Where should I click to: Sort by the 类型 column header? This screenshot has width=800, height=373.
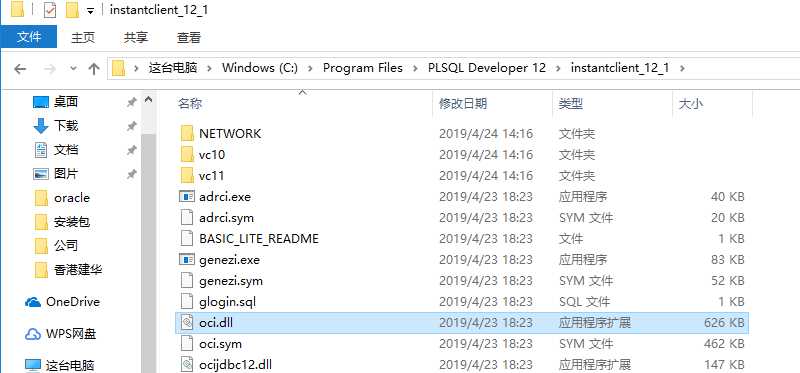click(571, 104)
